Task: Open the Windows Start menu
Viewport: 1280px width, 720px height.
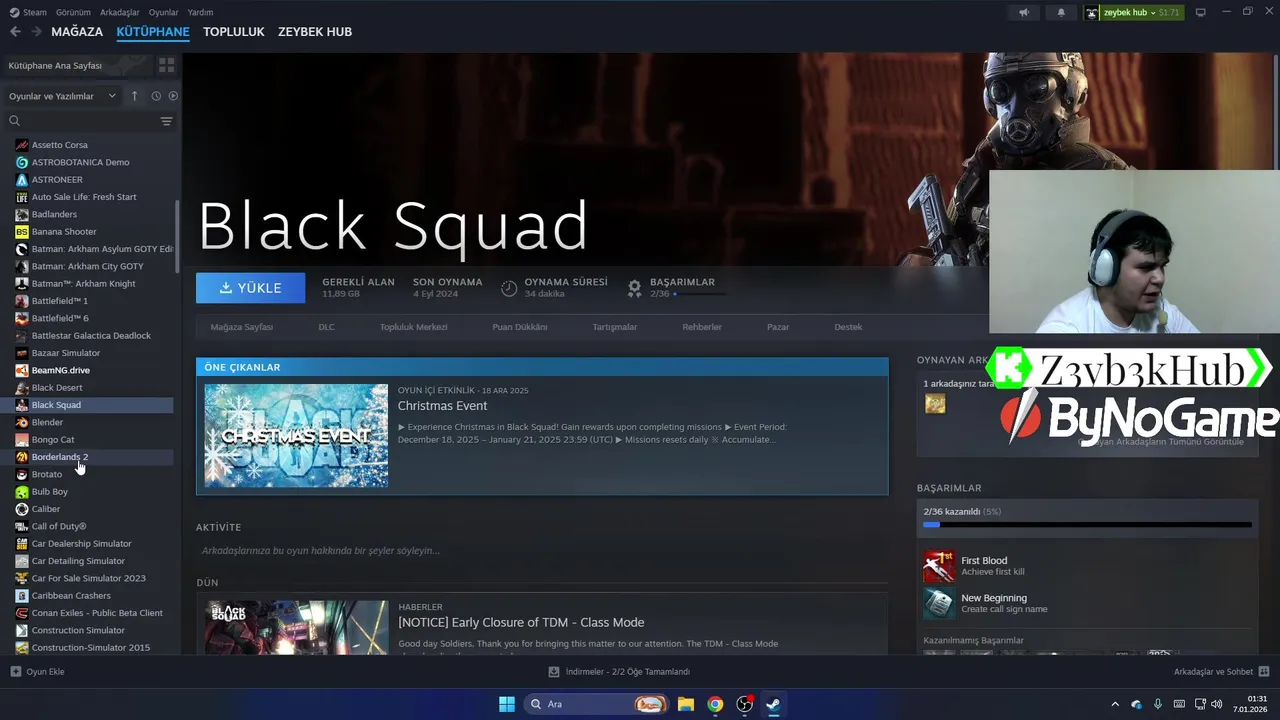Action: pos(507,704)
